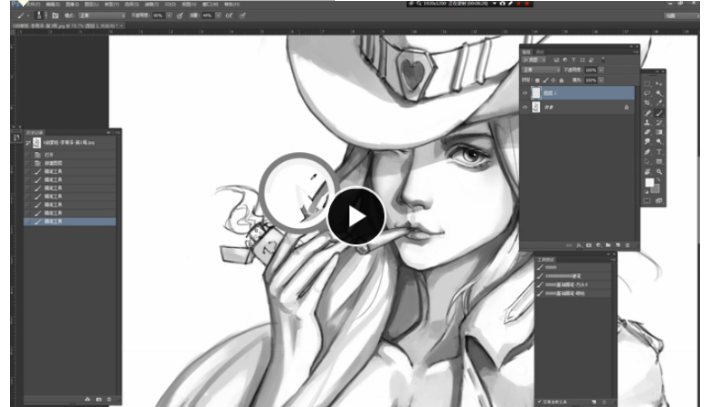Delete layer using trash icon in Layers panel
Viewport: 709px width, 407px height.
point(627,245)
